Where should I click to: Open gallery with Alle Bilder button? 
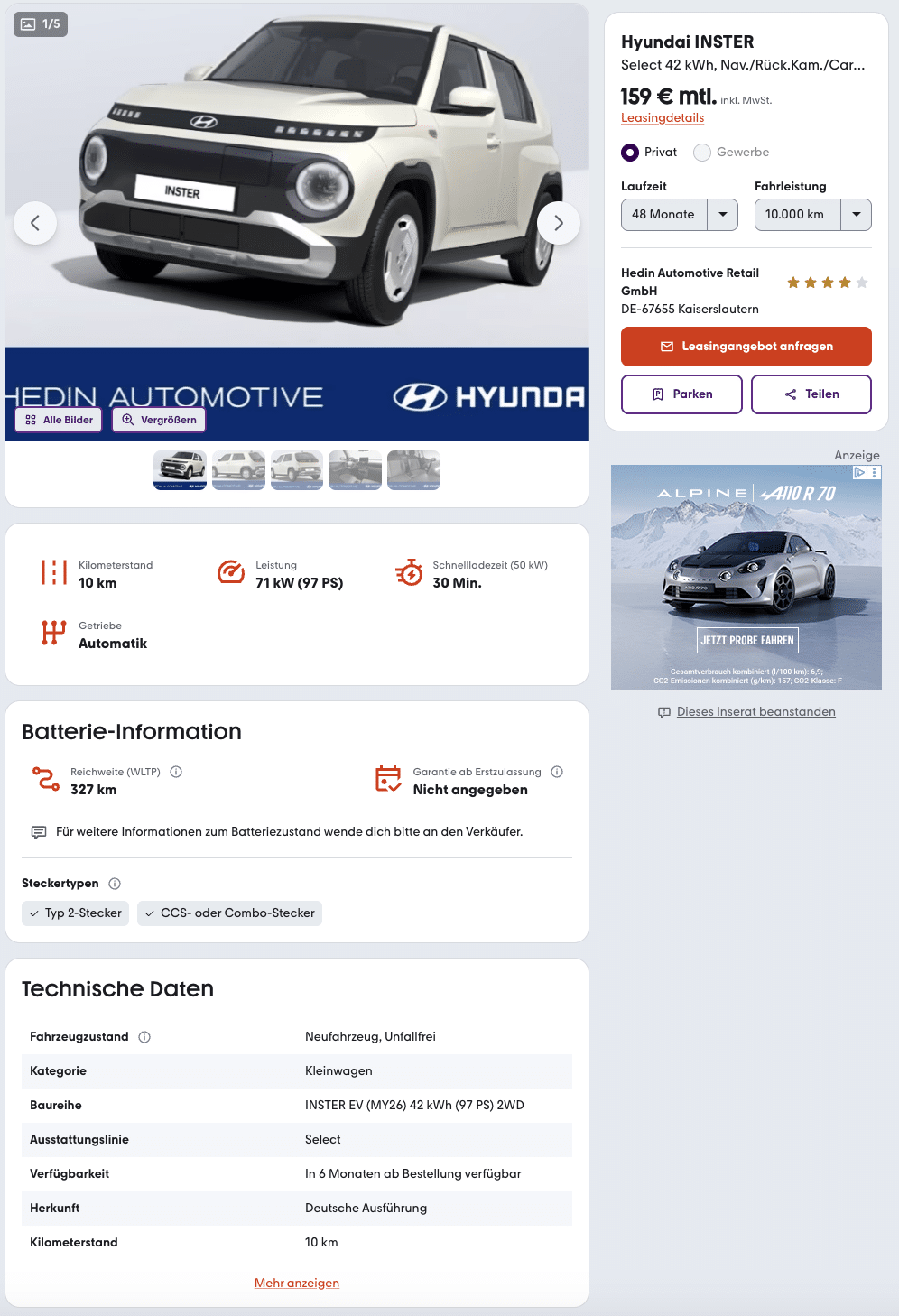(x=59, y=420)
